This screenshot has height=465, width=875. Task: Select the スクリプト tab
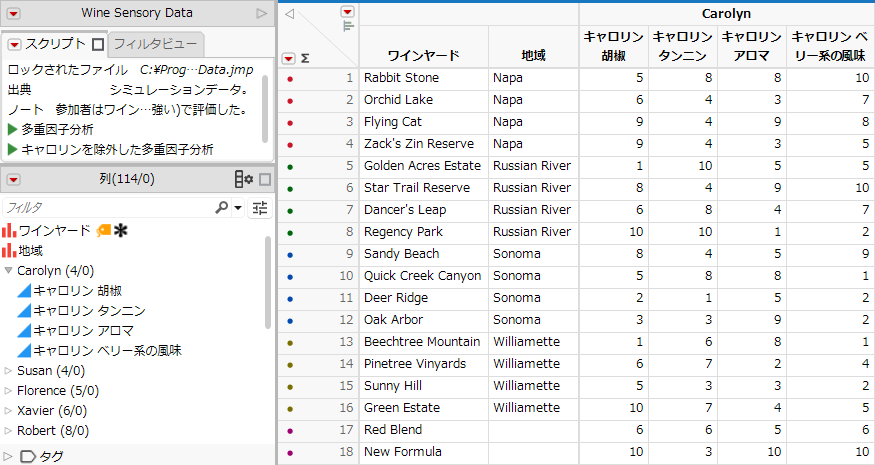tap(54, 44)
